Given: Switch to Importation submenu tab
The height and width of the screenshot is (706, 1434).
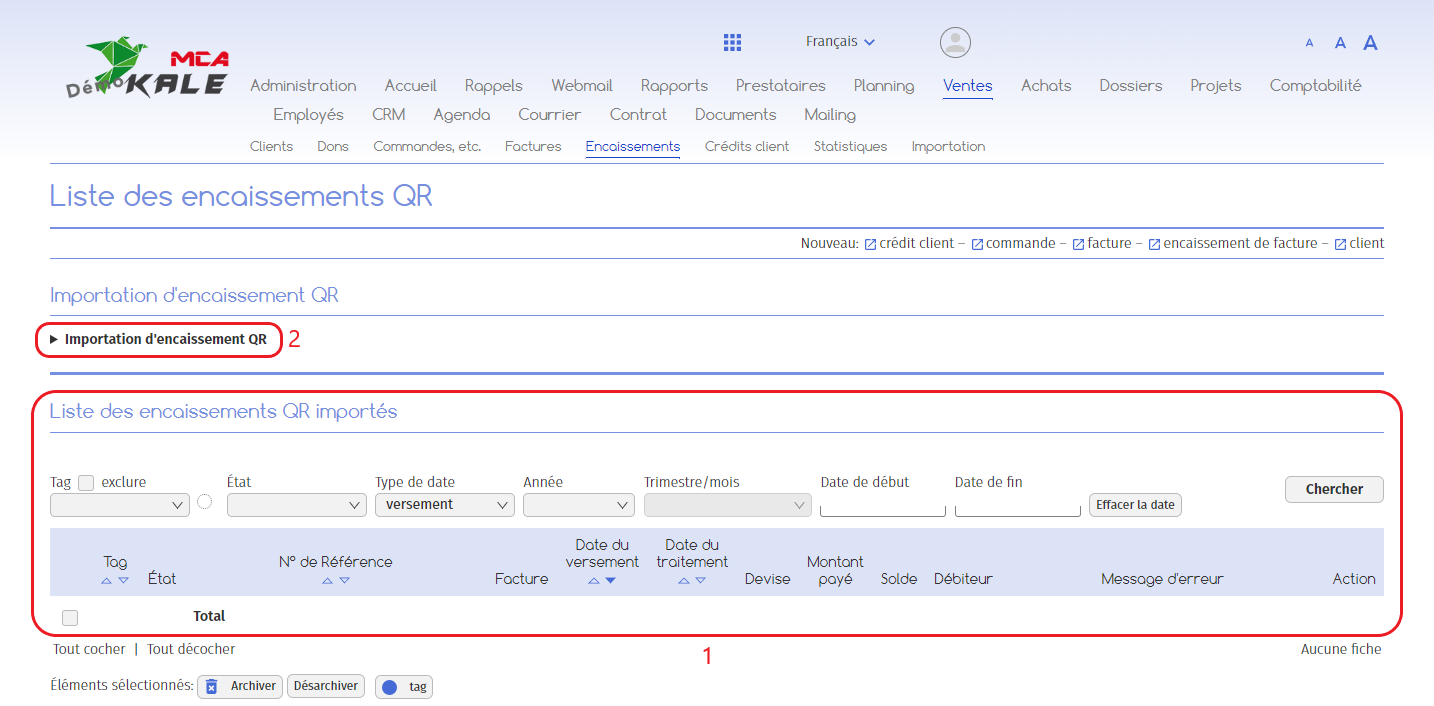Looking at the screenshot, I should click(948, 147).
